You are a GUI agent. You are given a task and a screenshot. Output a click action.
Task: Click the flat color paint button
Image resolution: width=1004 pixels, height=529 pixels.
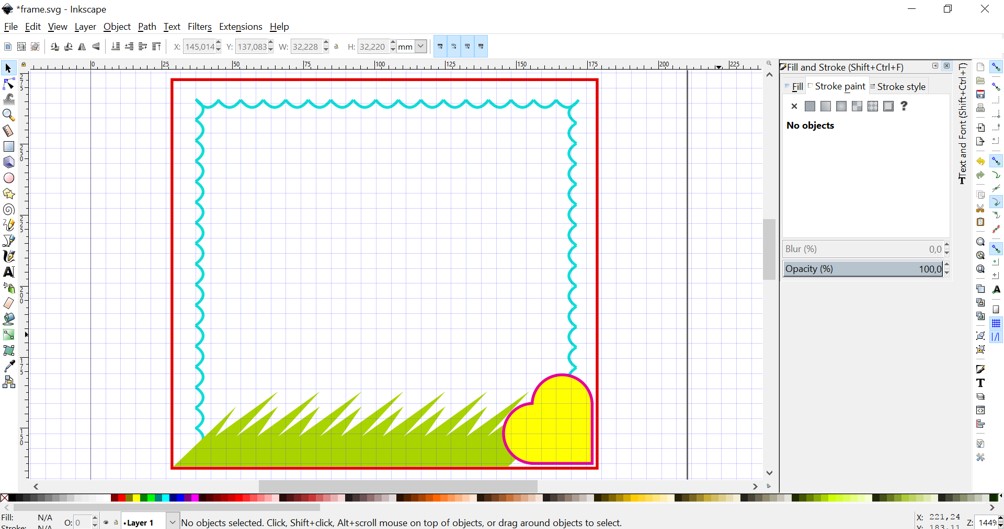[810, 106]
